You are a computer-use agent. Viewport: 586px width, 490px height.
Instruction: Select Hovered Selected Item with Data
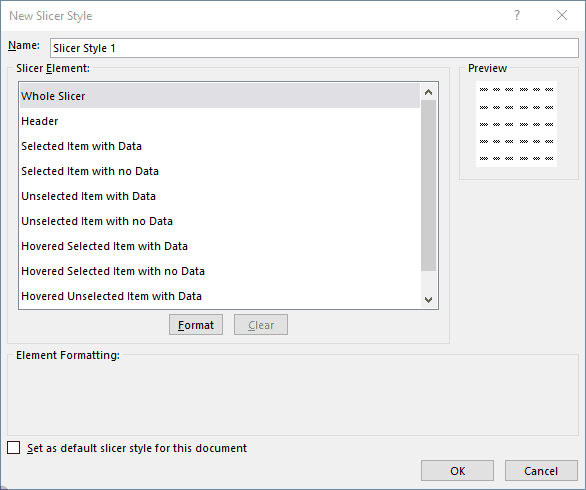click(220, 246)
